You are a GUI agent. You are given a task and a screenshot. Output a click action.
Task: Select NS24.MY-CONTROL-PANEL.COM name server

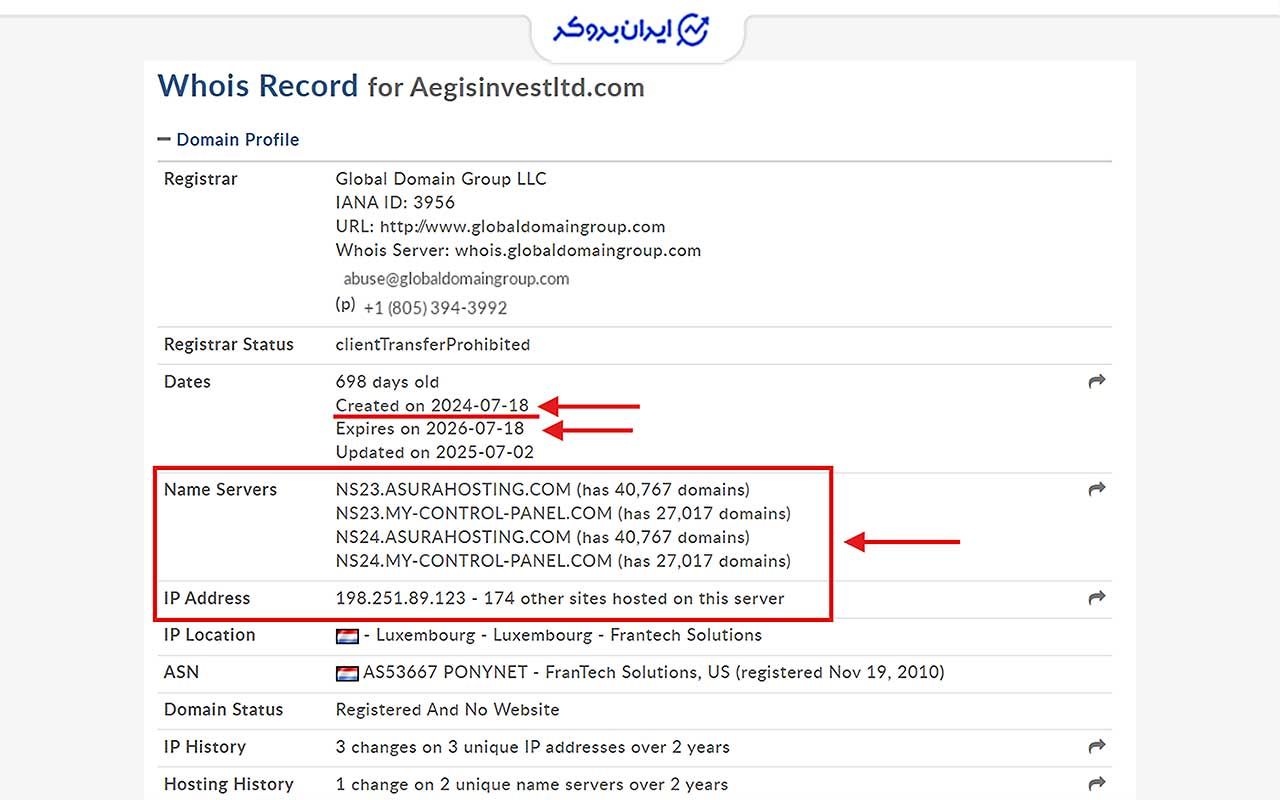pyautogui.click(x=474, y=561)
